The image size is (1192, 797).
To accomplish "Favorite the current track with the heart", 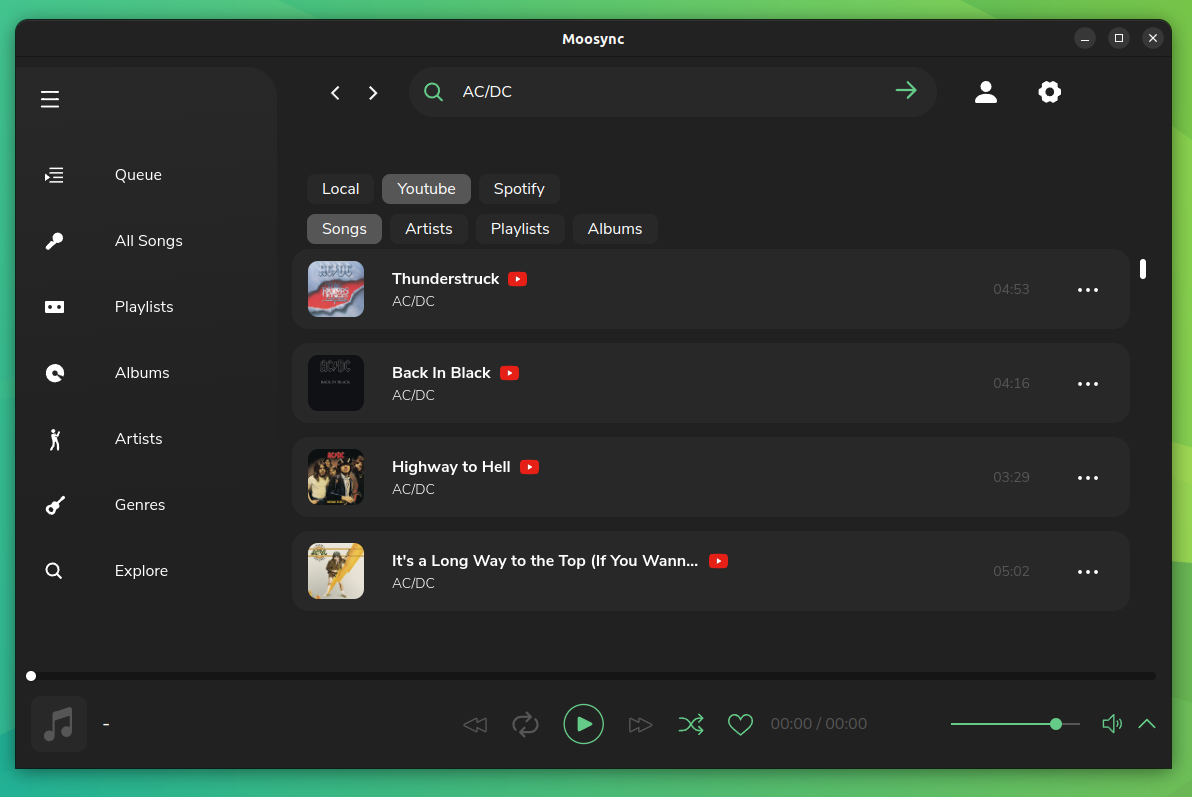I will (x=740, y=723).
